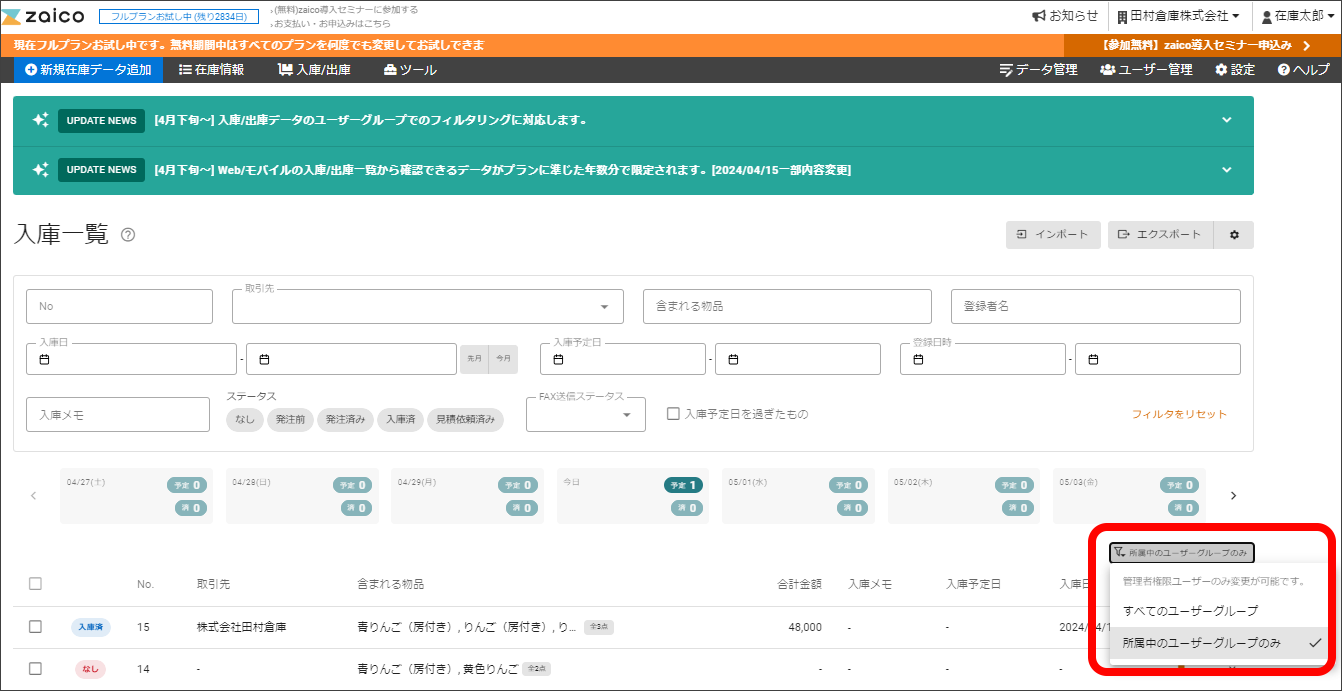Go to previous week with left arrow
1342x691 pixels.
click(34, 495)
